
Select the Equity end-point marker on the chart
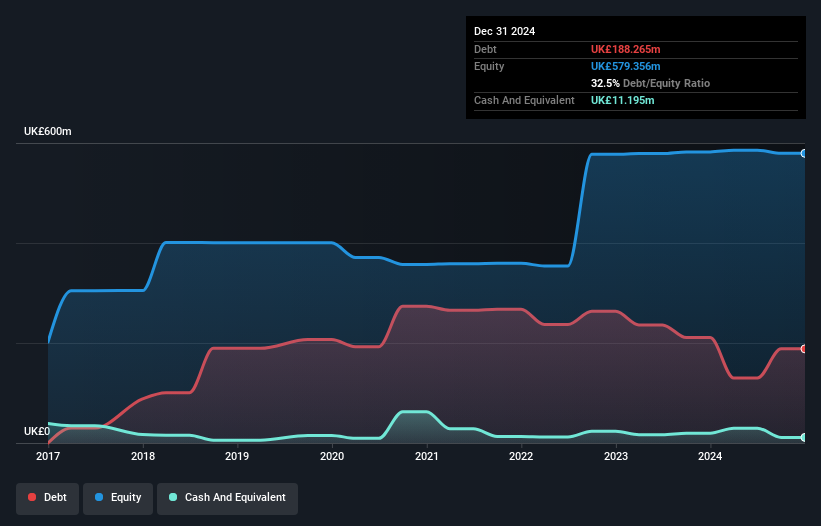pyautogui.click(x=804, y=153)
